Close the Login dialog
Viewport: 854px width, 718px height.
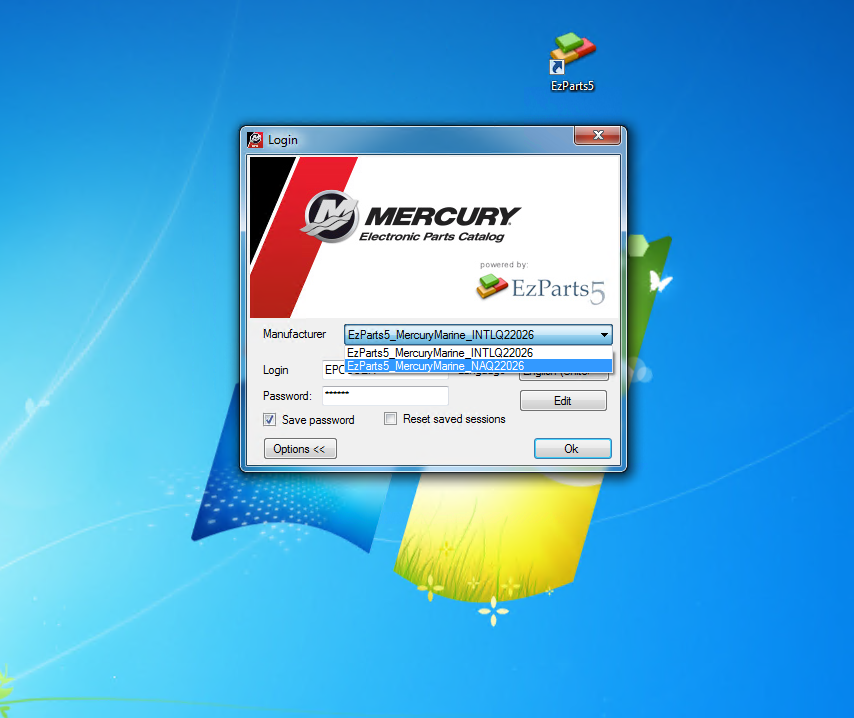pyautogui.click(x=597, y=135)
